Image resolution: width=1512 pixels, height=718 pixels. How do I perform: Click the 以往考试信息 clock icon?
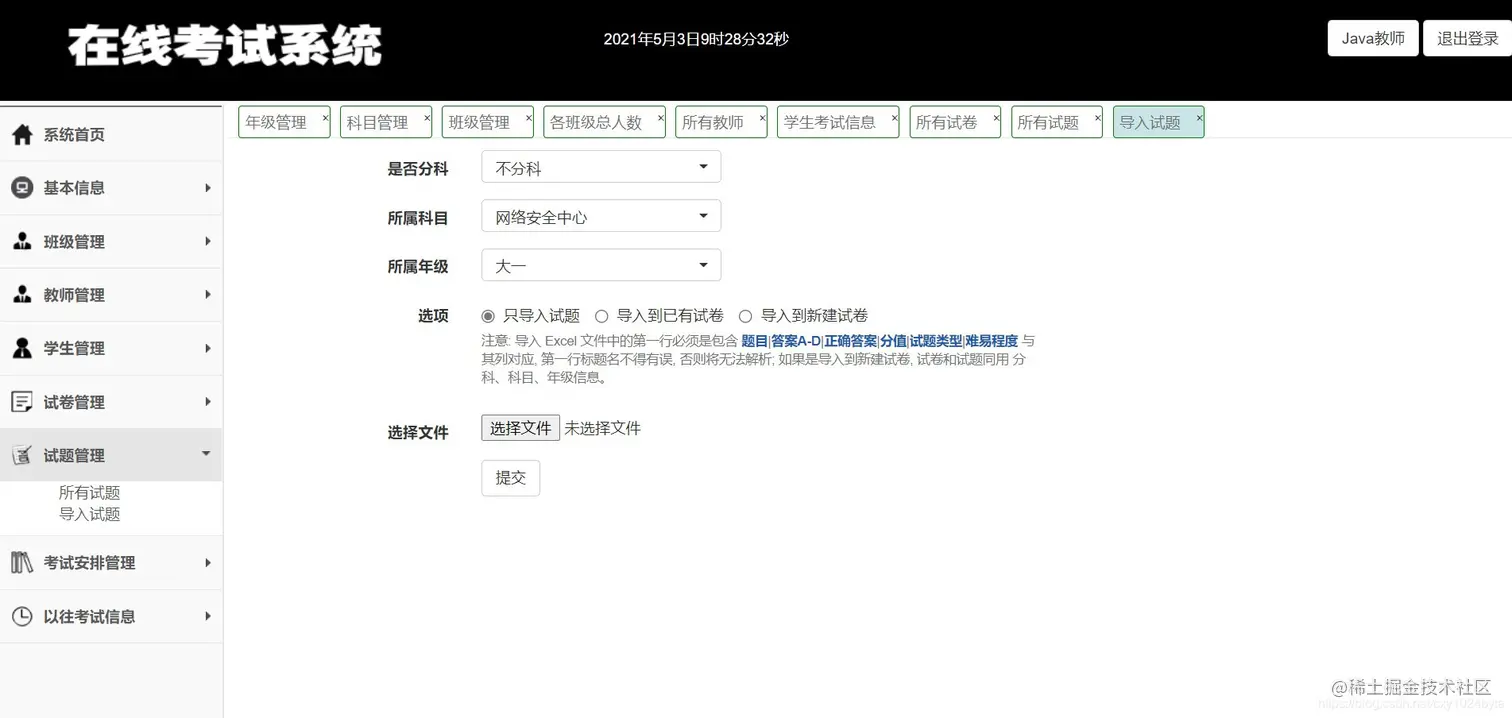pyautogui.click(x=22, y=616)
